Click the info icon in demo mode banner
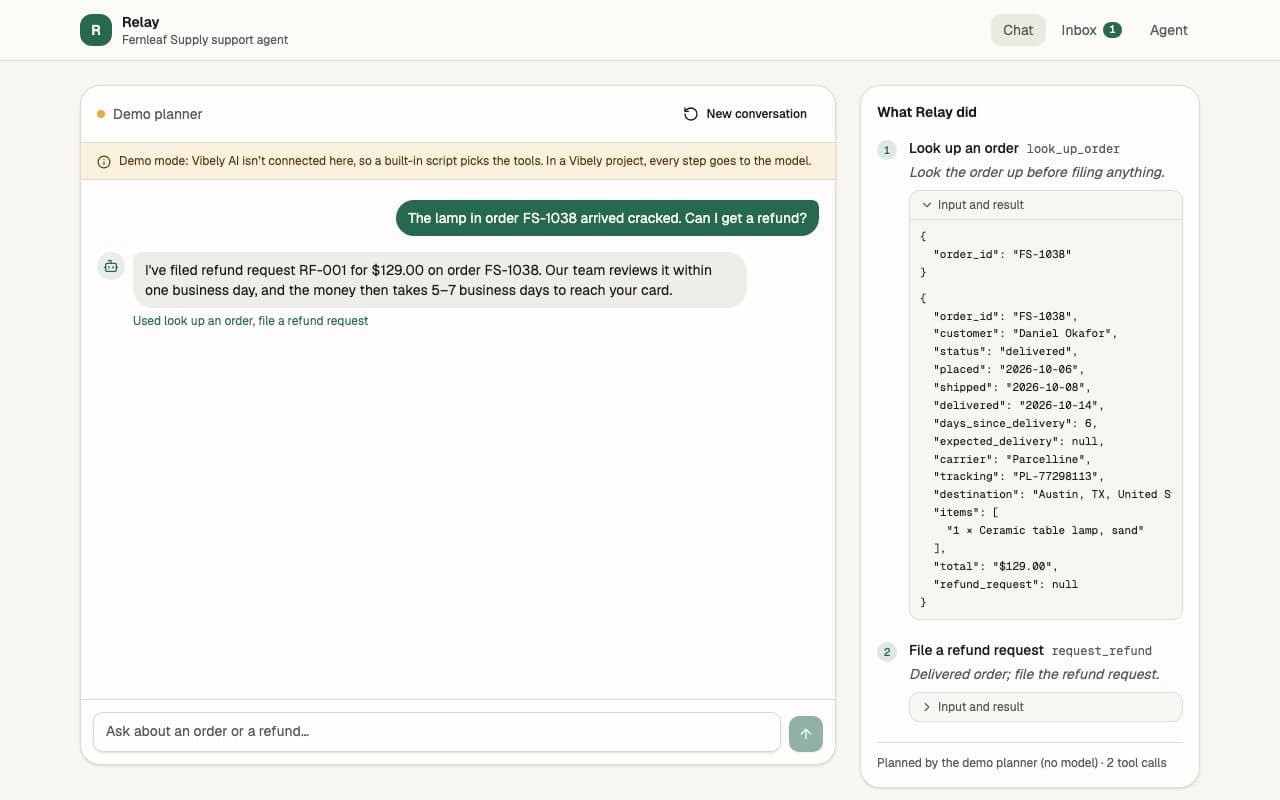 (x=104, y=161)
